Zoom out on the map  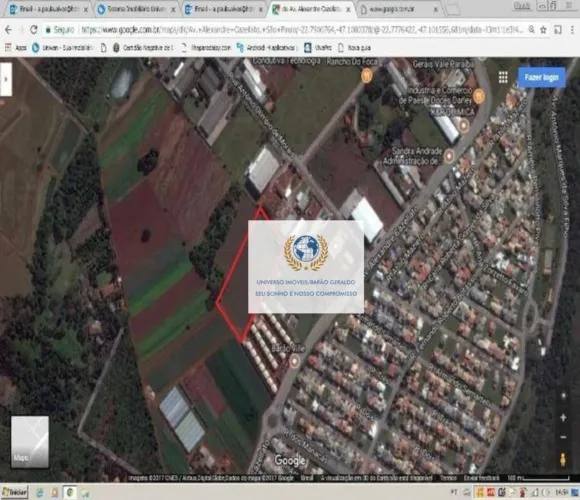coord(563,437)
